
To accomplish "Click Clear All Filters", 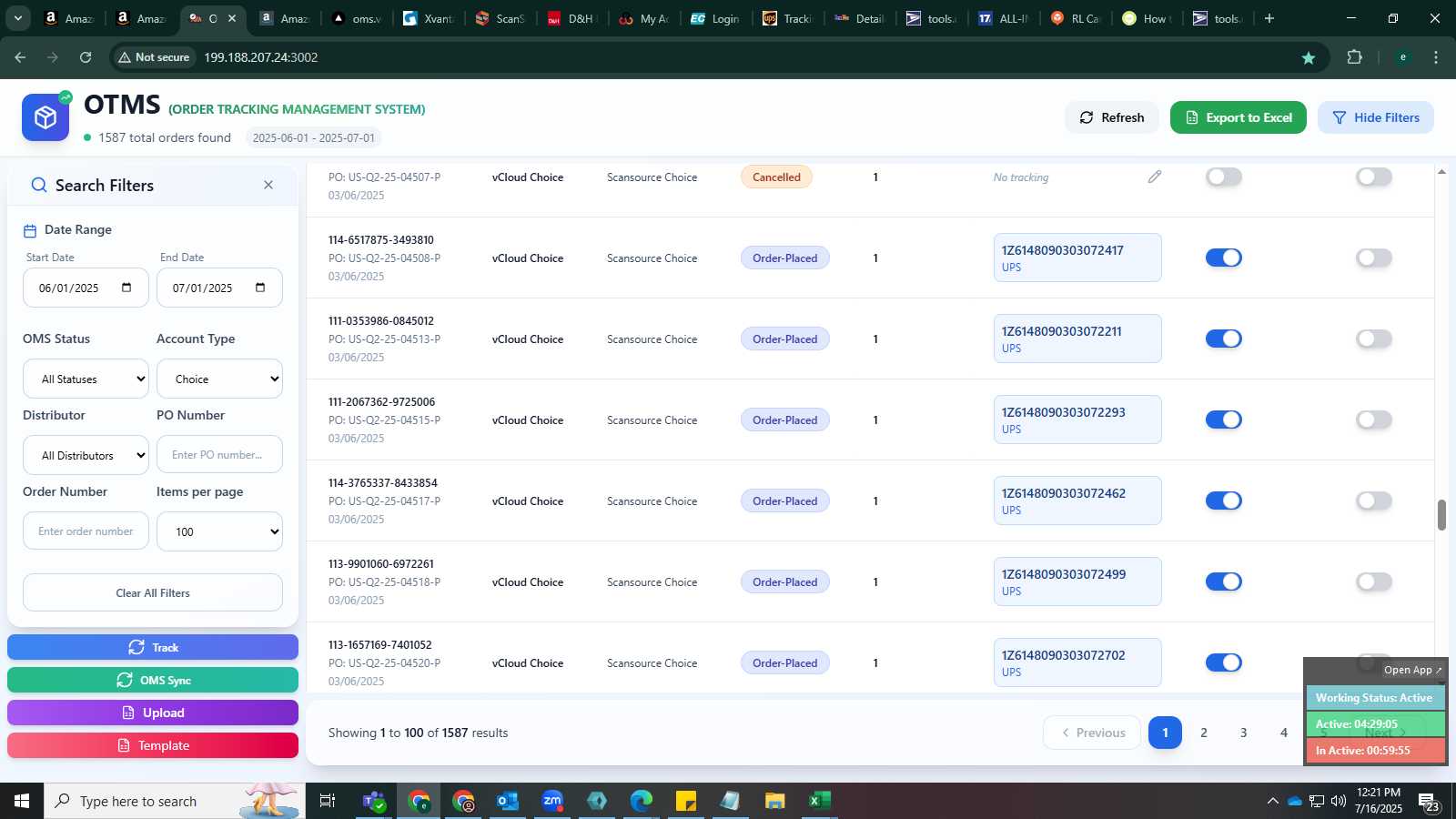I will (153, 592).
